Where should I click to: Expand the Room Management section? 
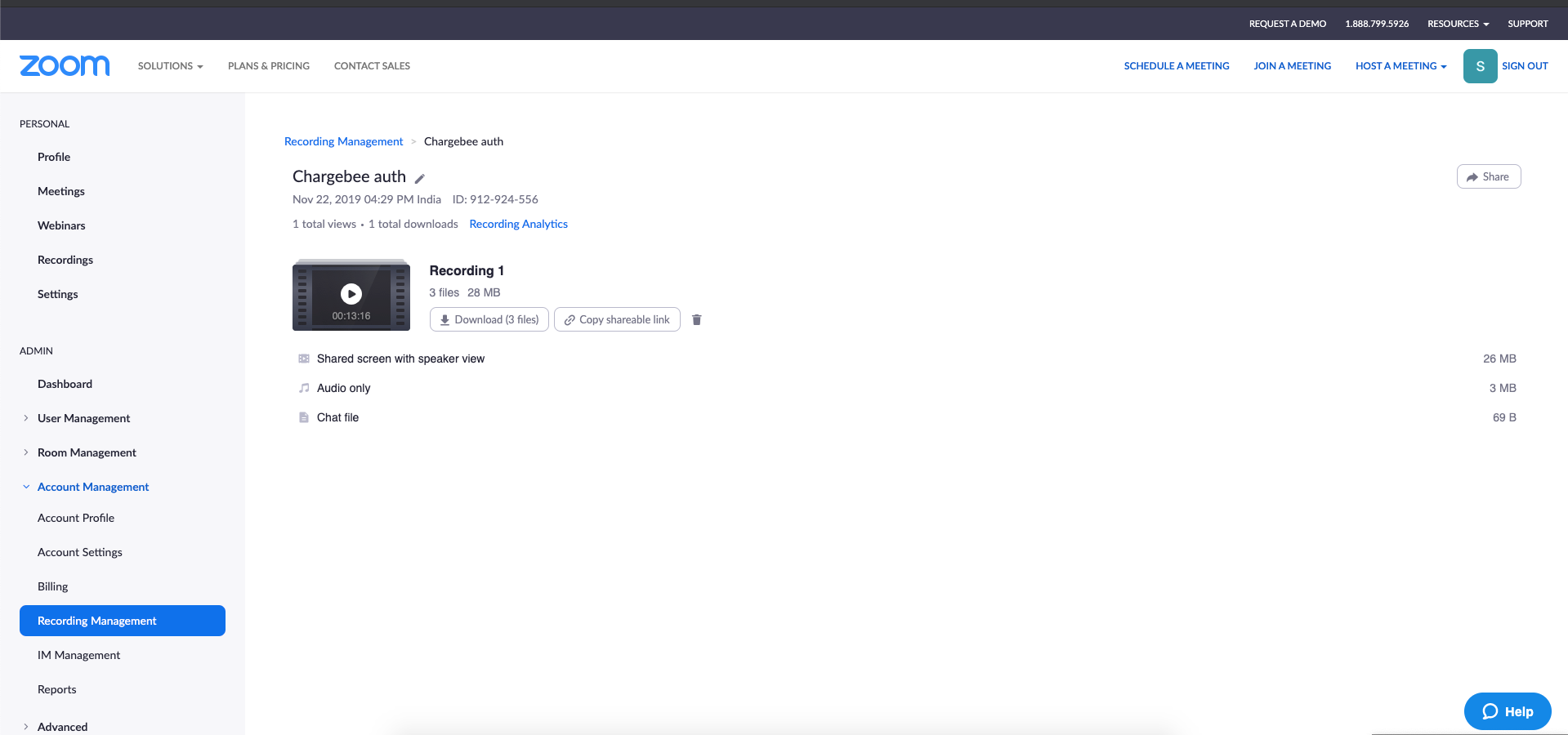pyautogui.click(x=26, y=452)
